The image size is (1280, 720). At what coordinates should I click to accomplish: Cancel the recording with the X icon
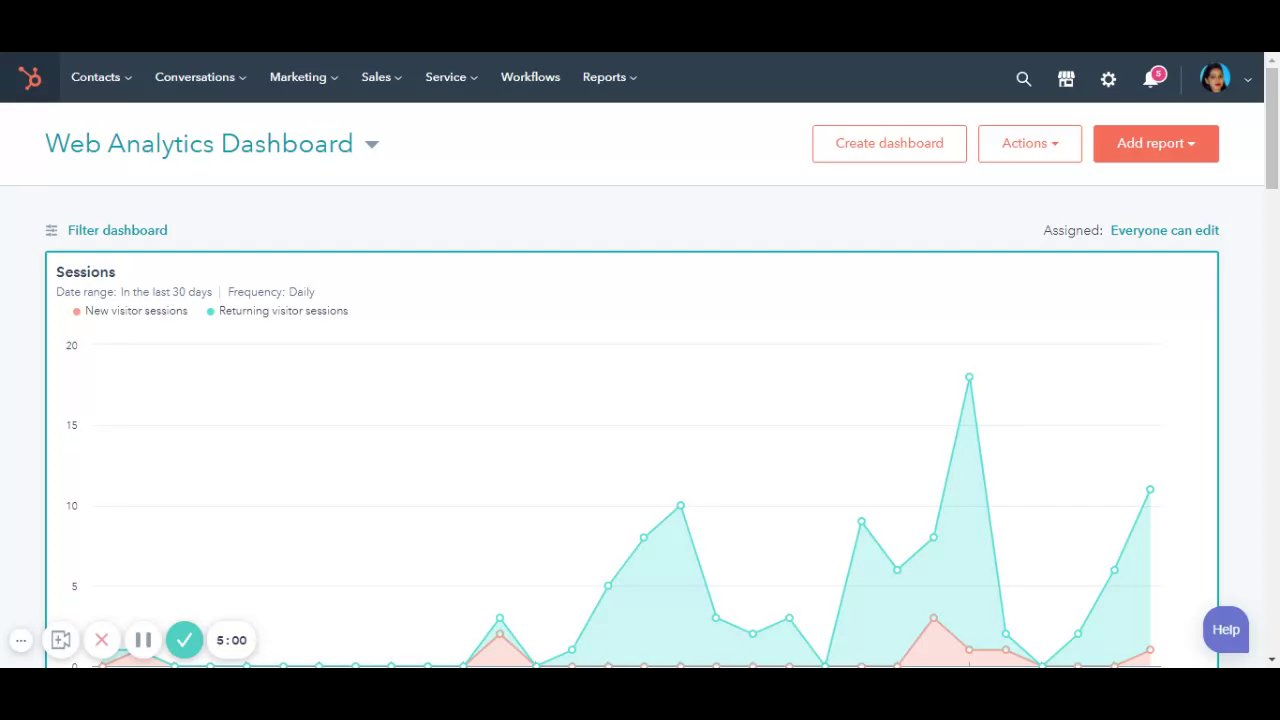(x=101, y=640)
